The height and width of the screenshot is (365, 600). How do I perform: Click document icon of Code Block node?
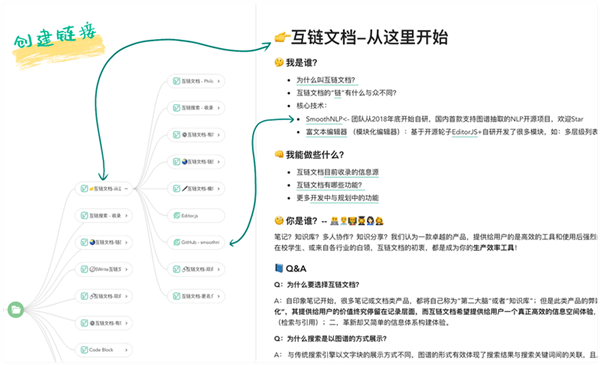pyautogui.click(x=84, y=350)
